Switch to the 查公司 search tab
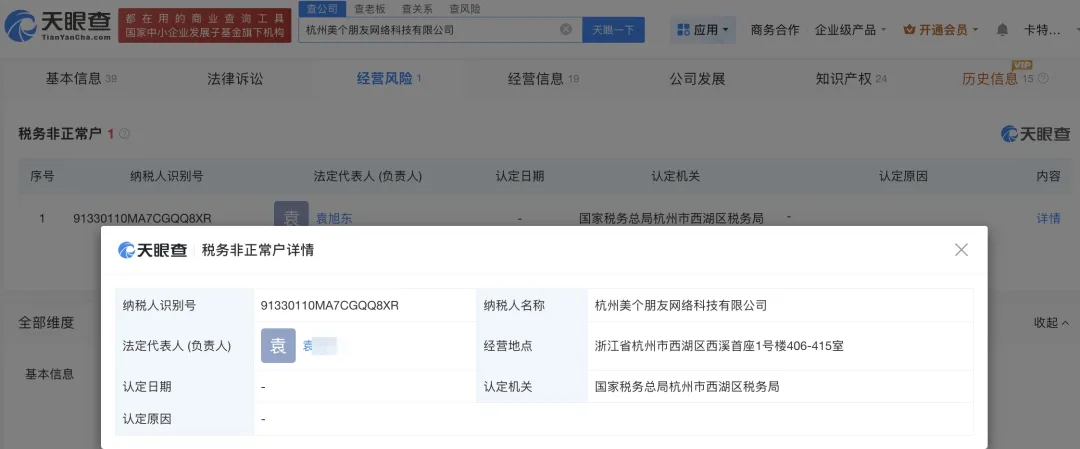Image resolution: width=1080 pixels, height=449 pixels. tap(321, 9)
